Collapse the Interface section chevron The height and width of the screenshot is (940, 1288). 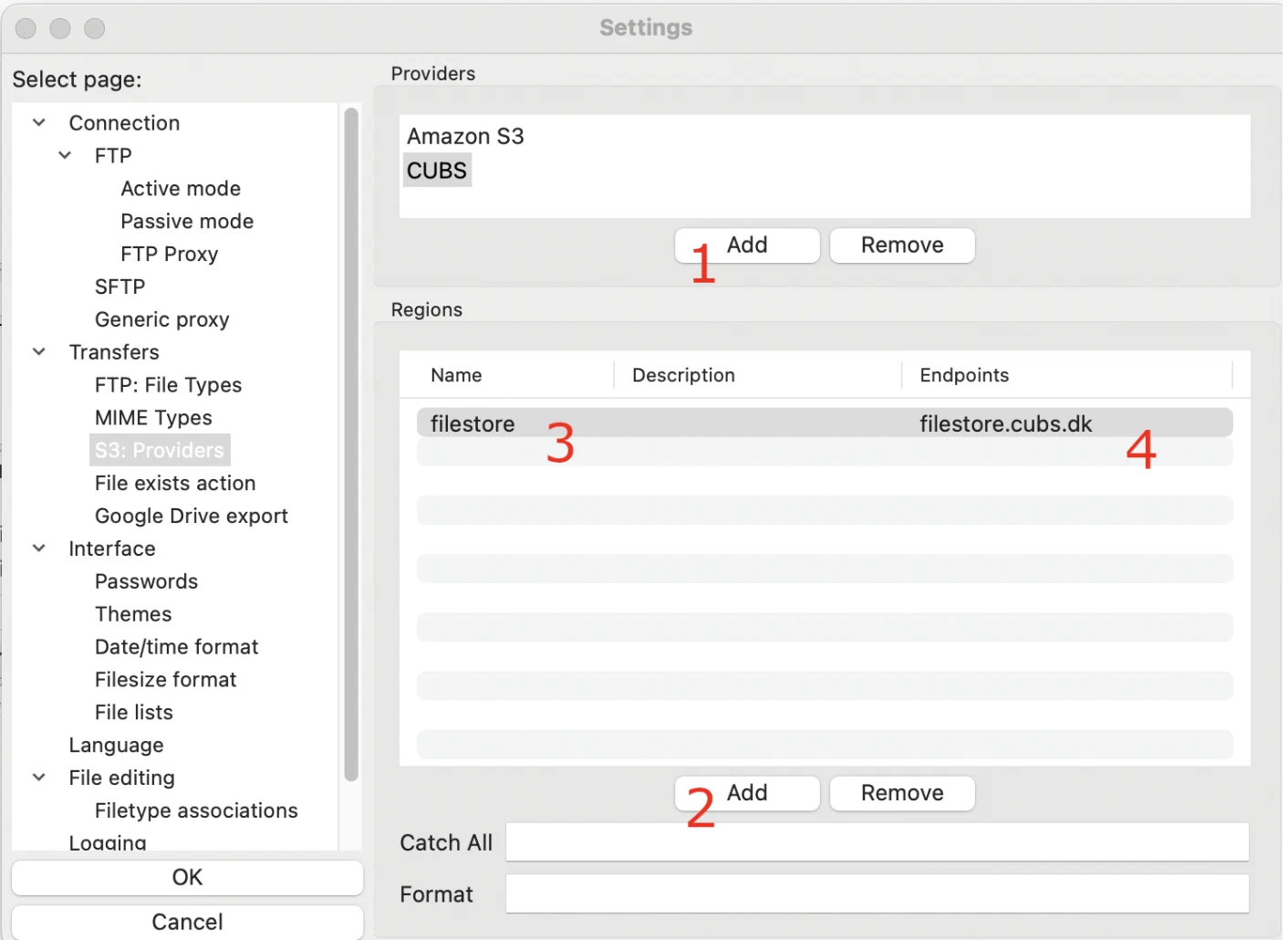coord(39,548)
